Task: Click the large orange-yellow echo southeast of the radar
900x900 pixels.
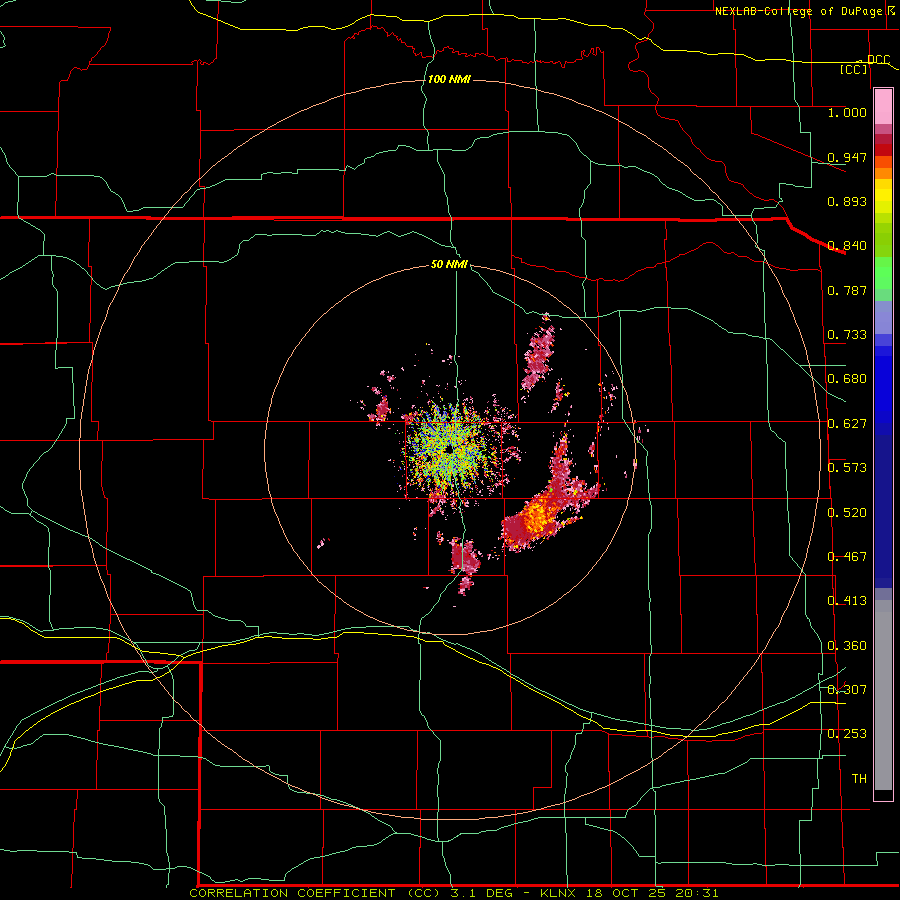Action: click(x=538, y=513)
